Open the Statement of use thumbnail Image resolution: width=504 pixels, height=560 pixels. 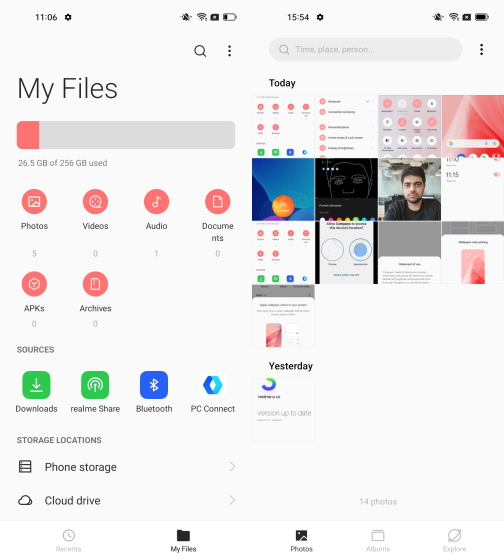pyautogui.click(x=409, y=252)
